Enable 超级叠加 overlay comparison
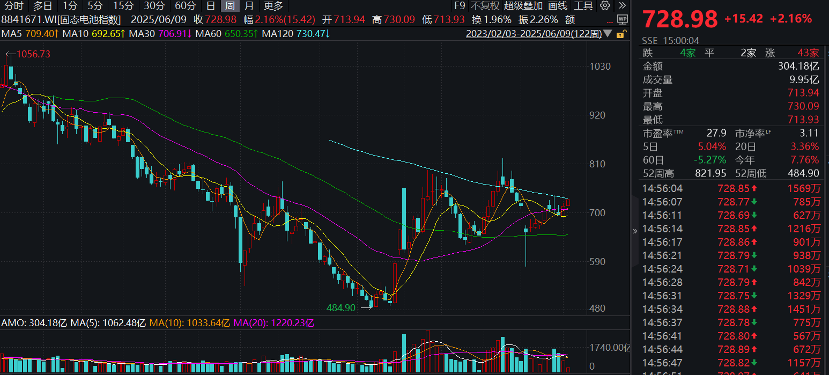The height and width of the screenshot is (376, 830). (x=523, y=6)
